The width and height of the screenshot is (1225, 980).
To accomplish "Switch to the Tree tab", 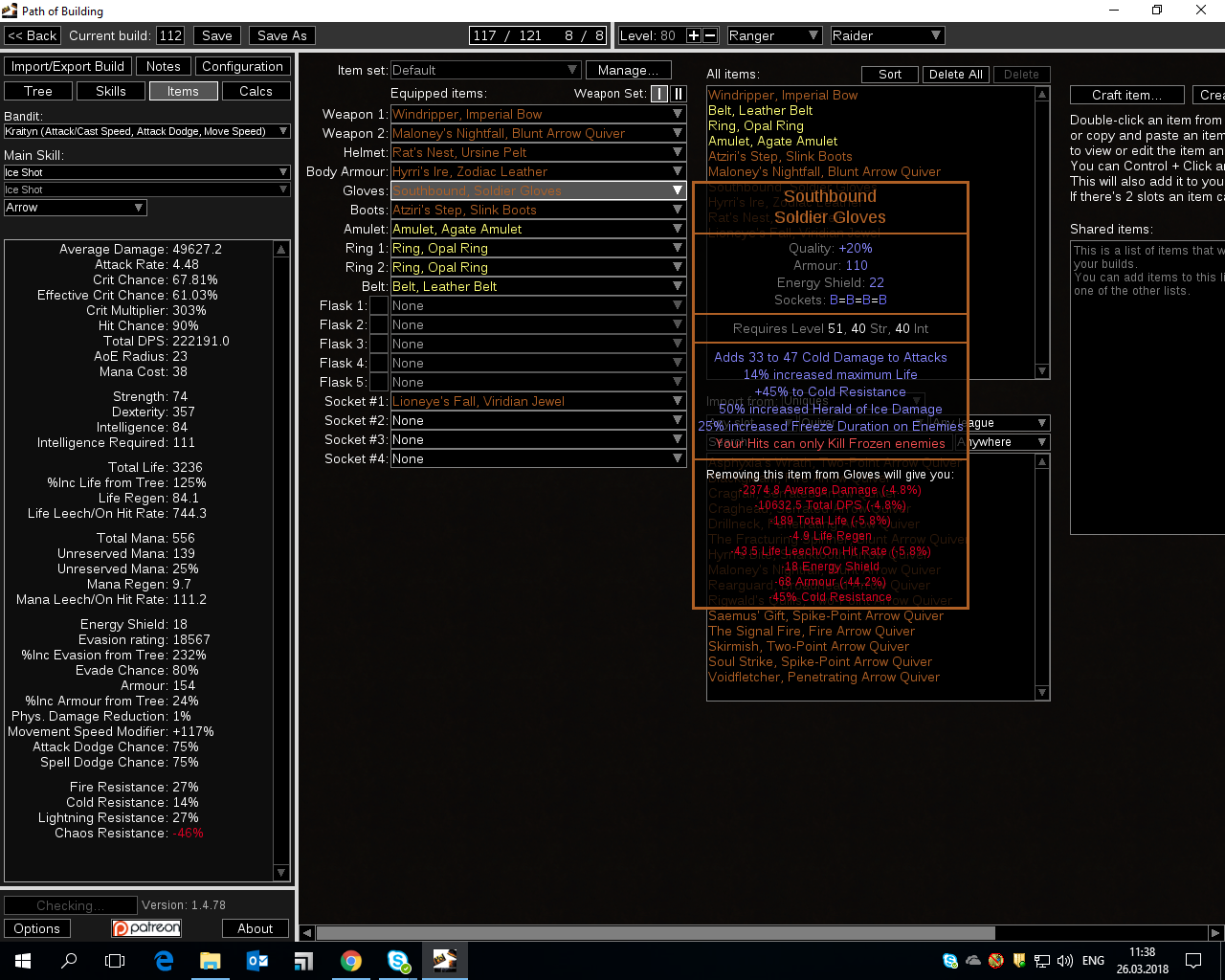I will coord(38,91).
